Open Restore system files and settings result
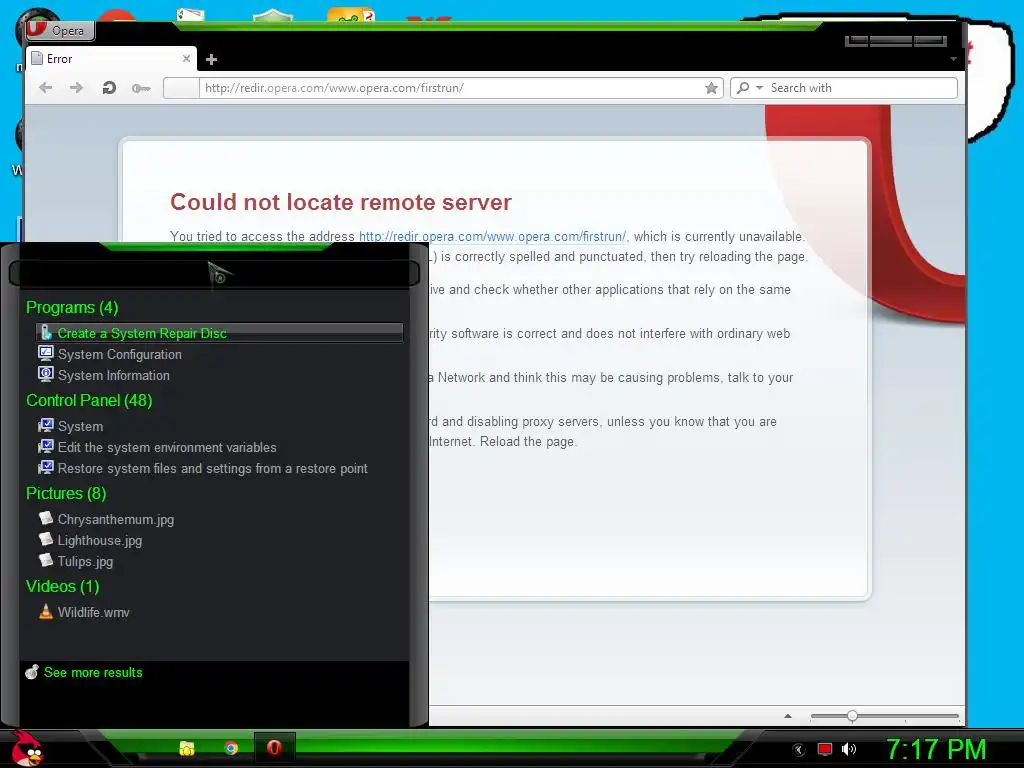Image resolution: width=1024 pixels, height=768 pixels. tap(212, 468)
